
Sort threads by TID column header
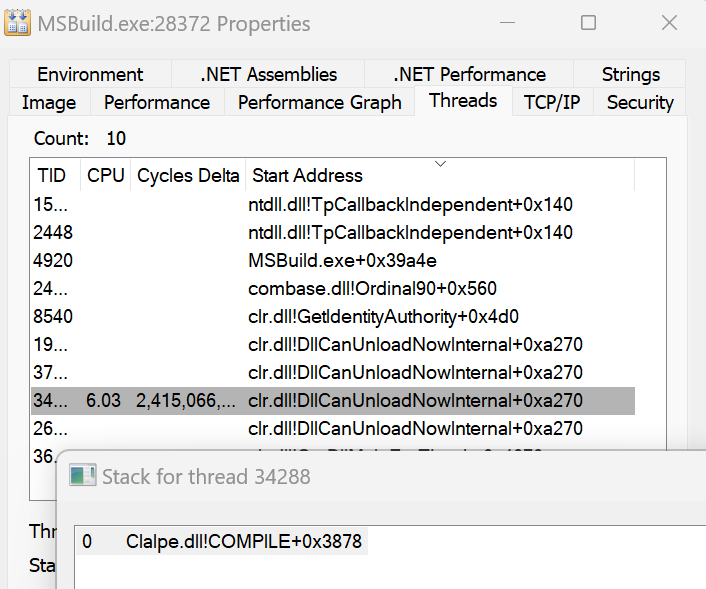52,175
